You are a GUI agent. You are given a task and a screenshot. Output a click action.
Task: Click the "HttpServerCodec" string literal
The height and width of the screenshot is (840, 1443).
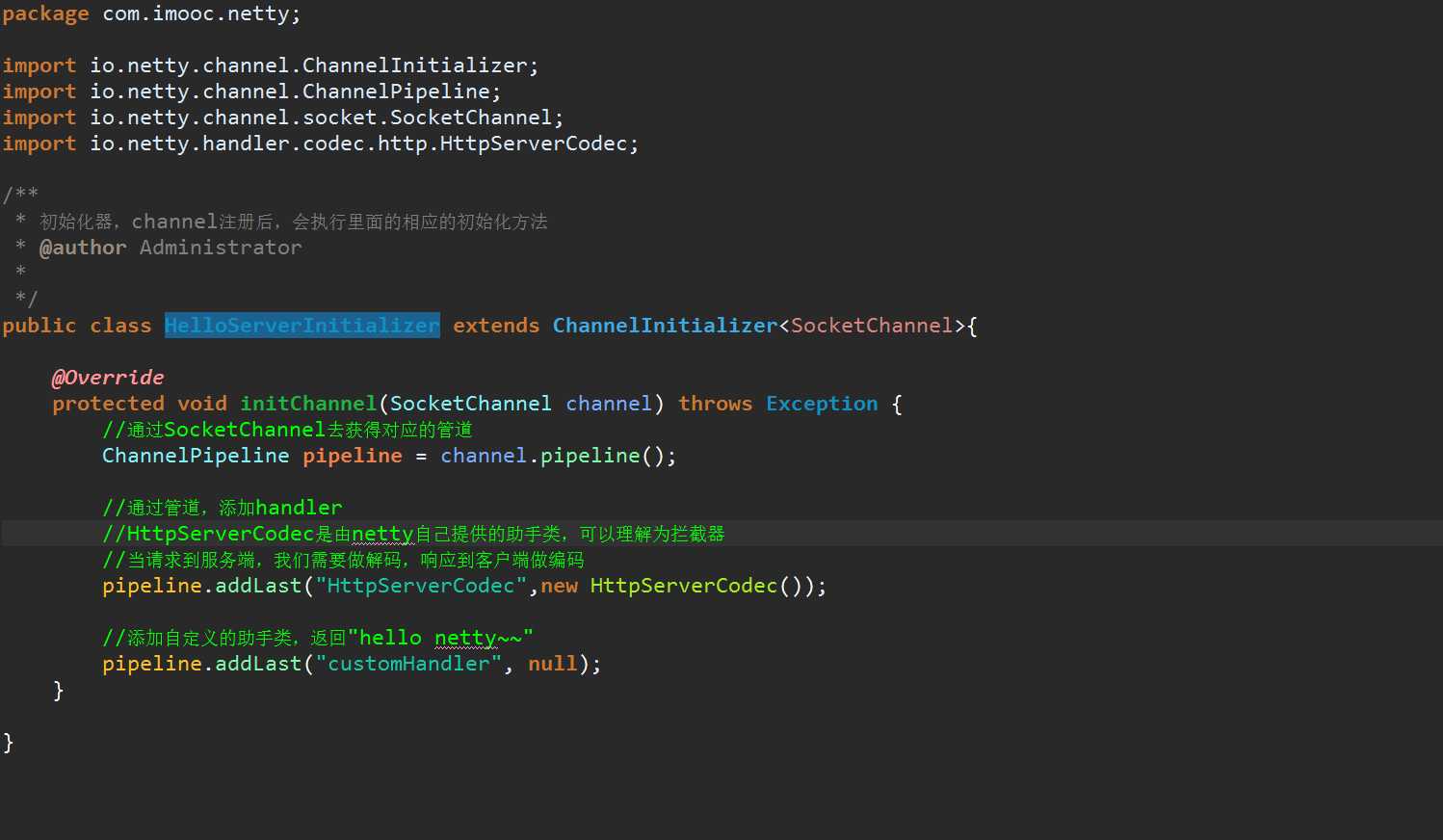click(x=421, y=586)
